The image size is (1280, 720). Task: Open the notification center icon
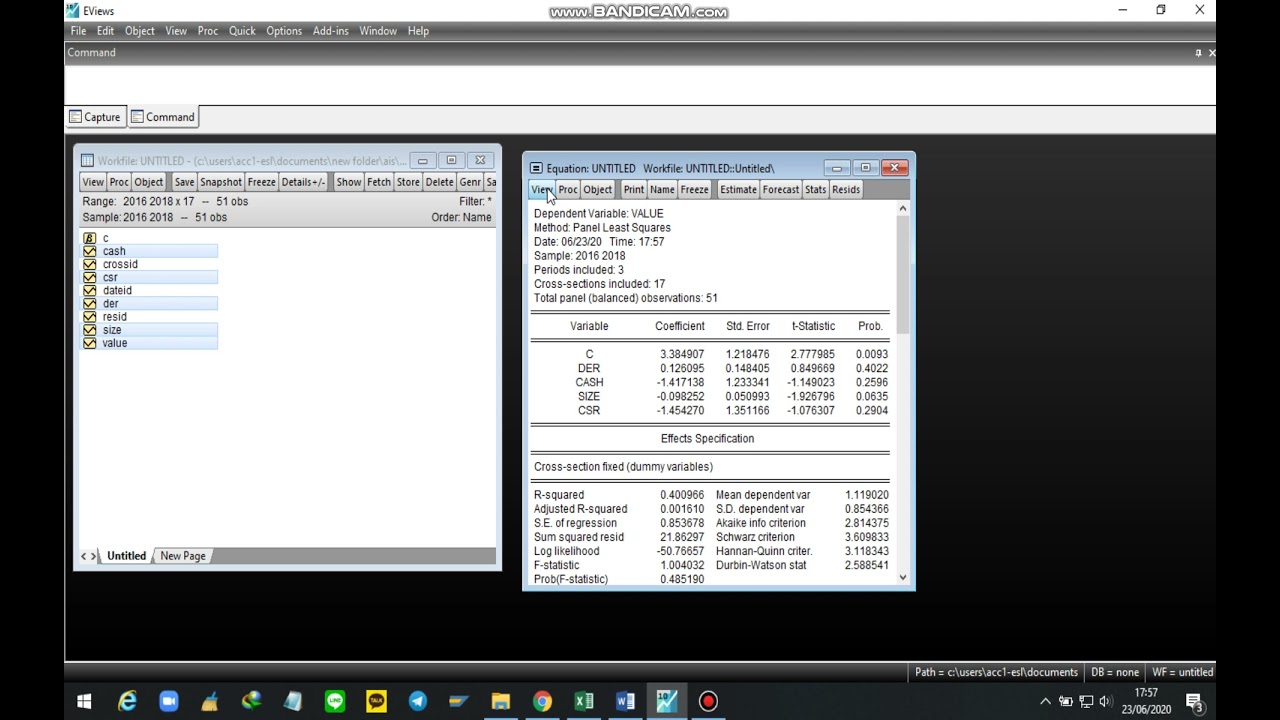coord(1194,701)
